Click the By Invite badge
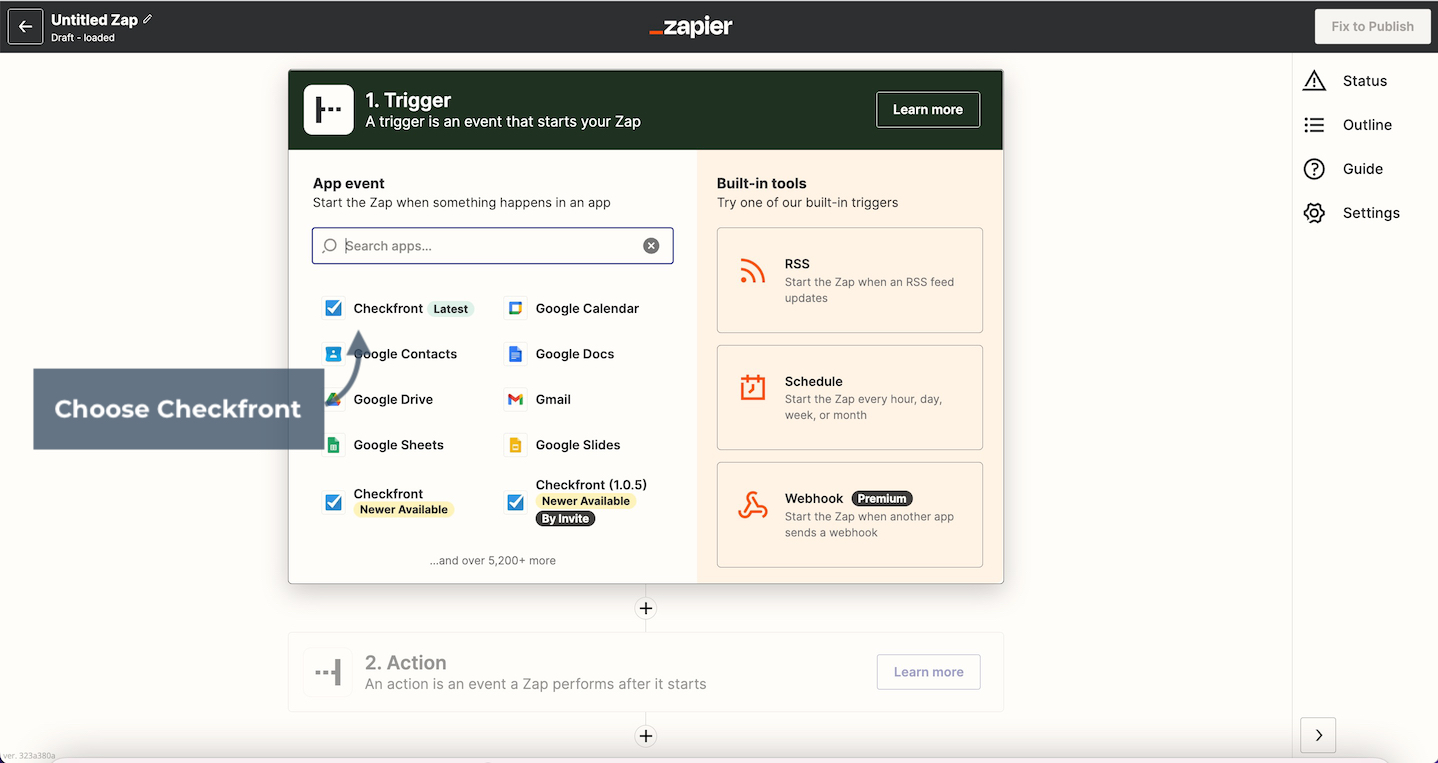The width and height of the screenshot is (1438, 763). coord(566,519)
